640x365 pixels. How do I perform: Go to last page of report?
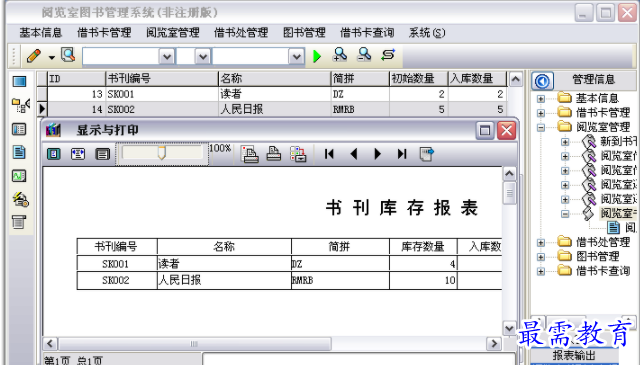tap(402, 154)
